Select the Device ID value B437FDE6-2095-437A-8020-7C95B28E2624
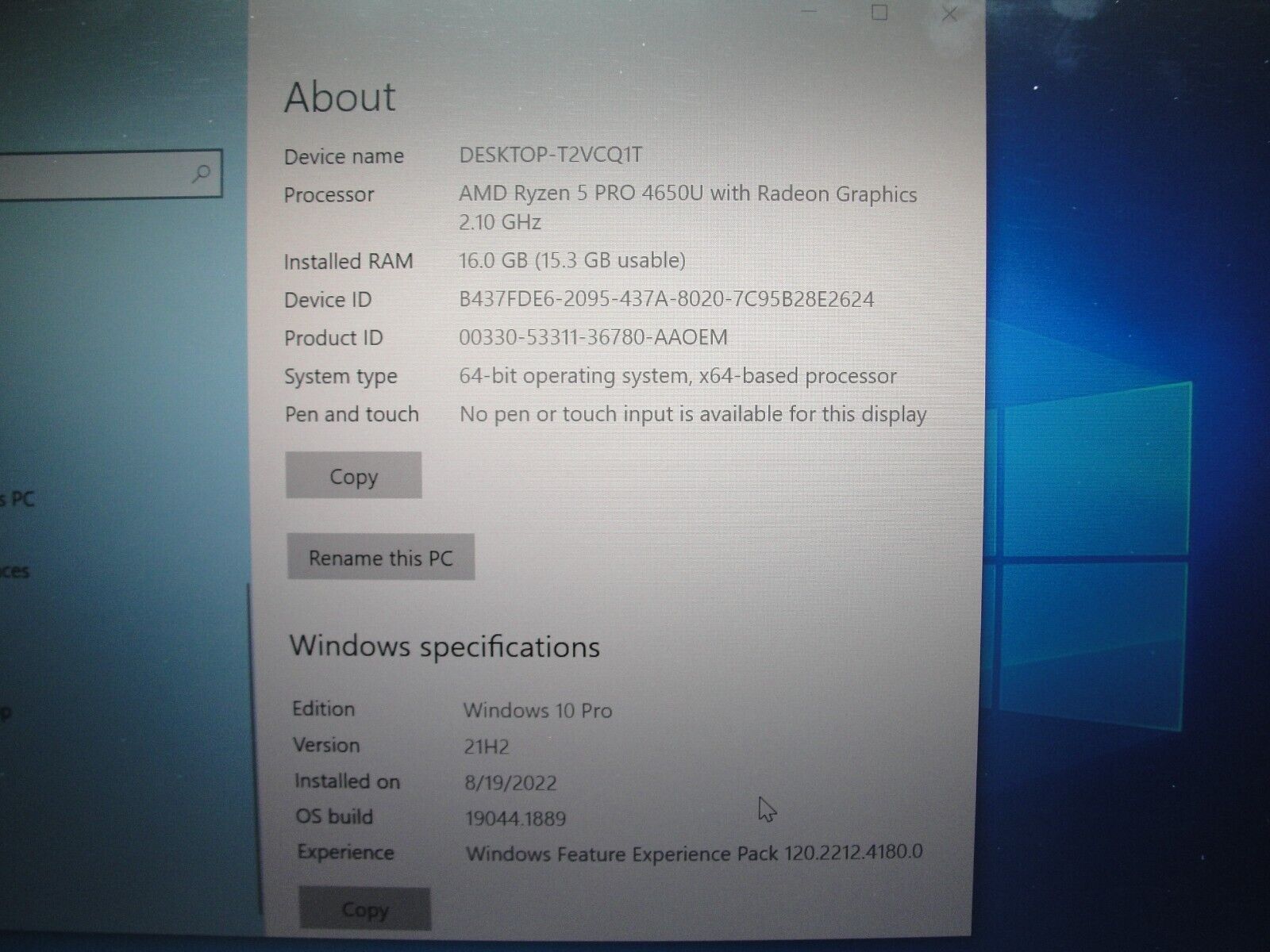This screenshot has height=952, width=1270. (x=667, y=299)
